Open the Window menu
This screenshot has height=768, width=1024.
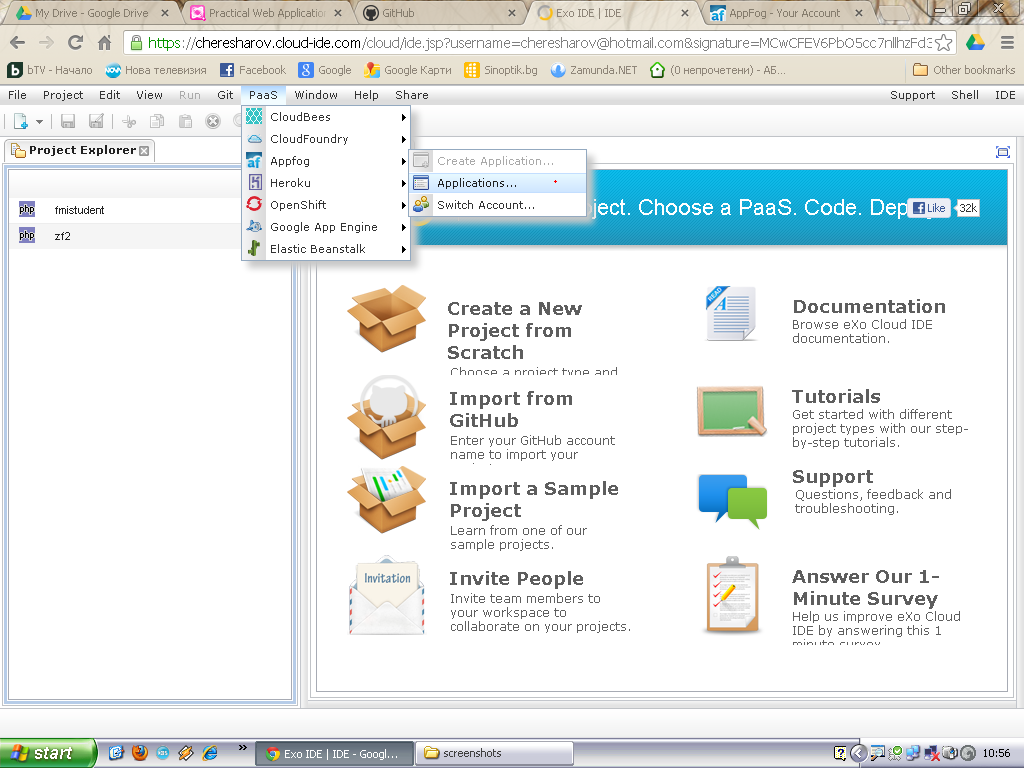(x=316, y=95)
